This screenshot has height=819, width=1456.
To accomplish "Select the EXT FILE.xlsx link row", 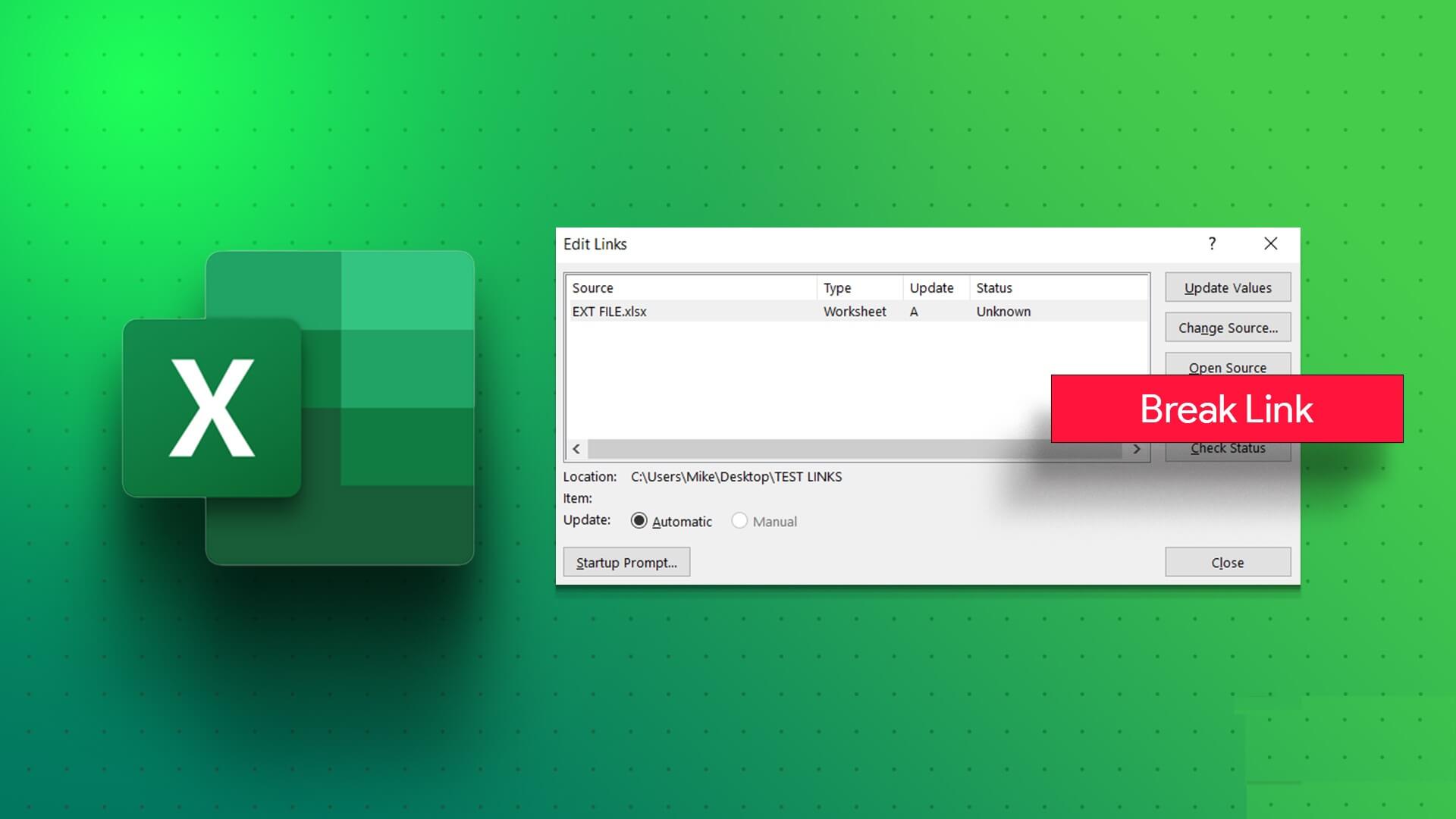I will point(610,312).
